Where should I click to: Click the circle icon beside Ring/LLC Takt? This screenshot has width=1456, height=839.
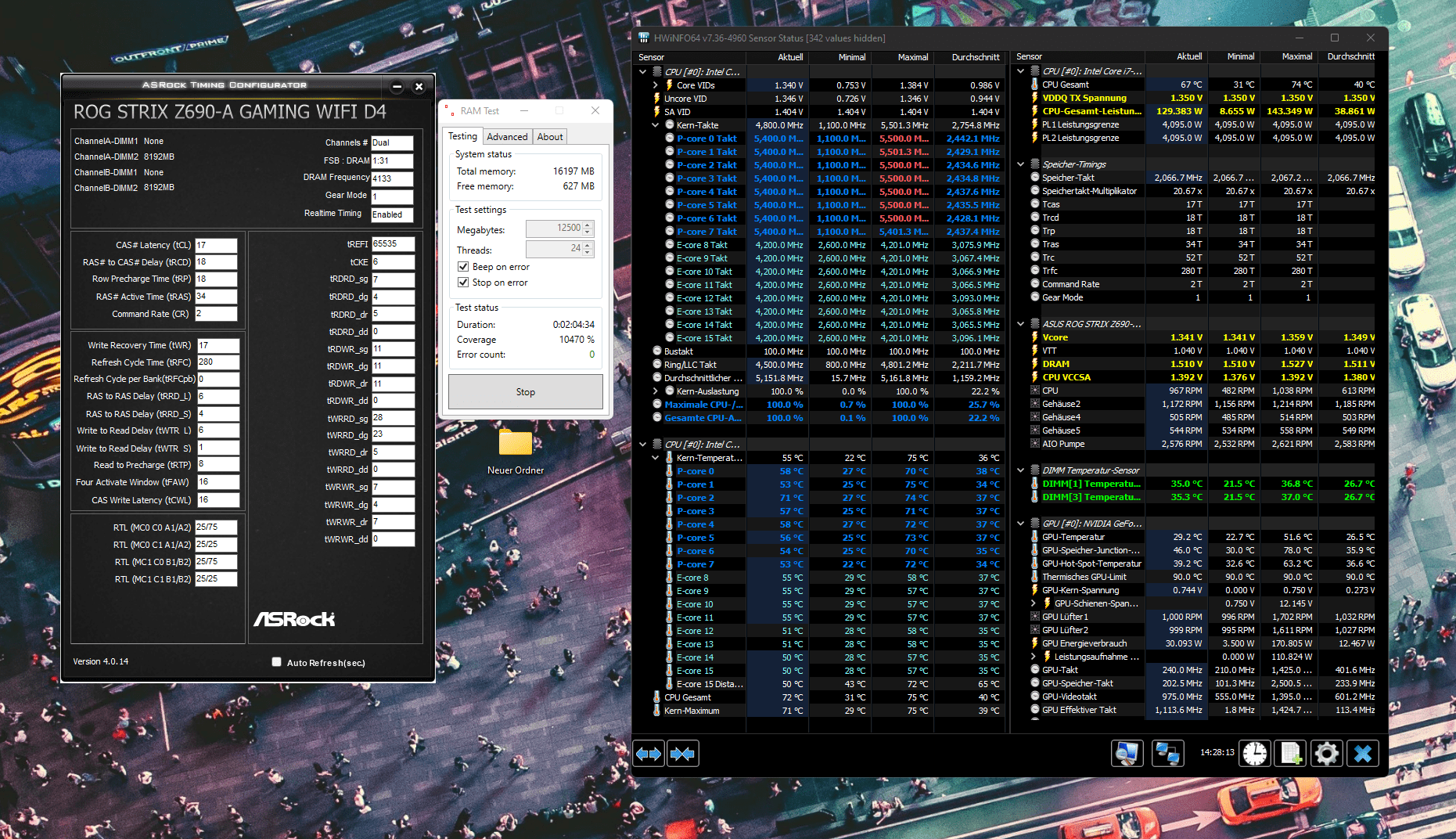click(657, 365)
